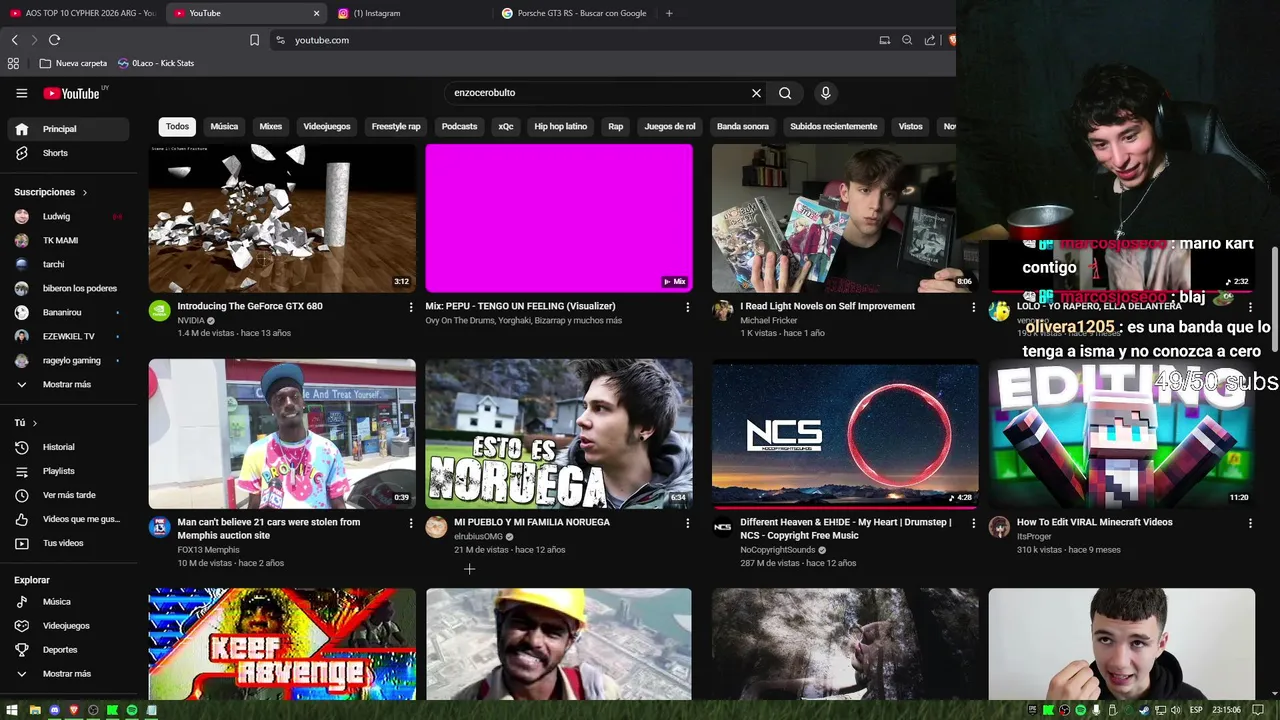
Task: Click the magnifying glass search button
Action: tap(785, 93)
